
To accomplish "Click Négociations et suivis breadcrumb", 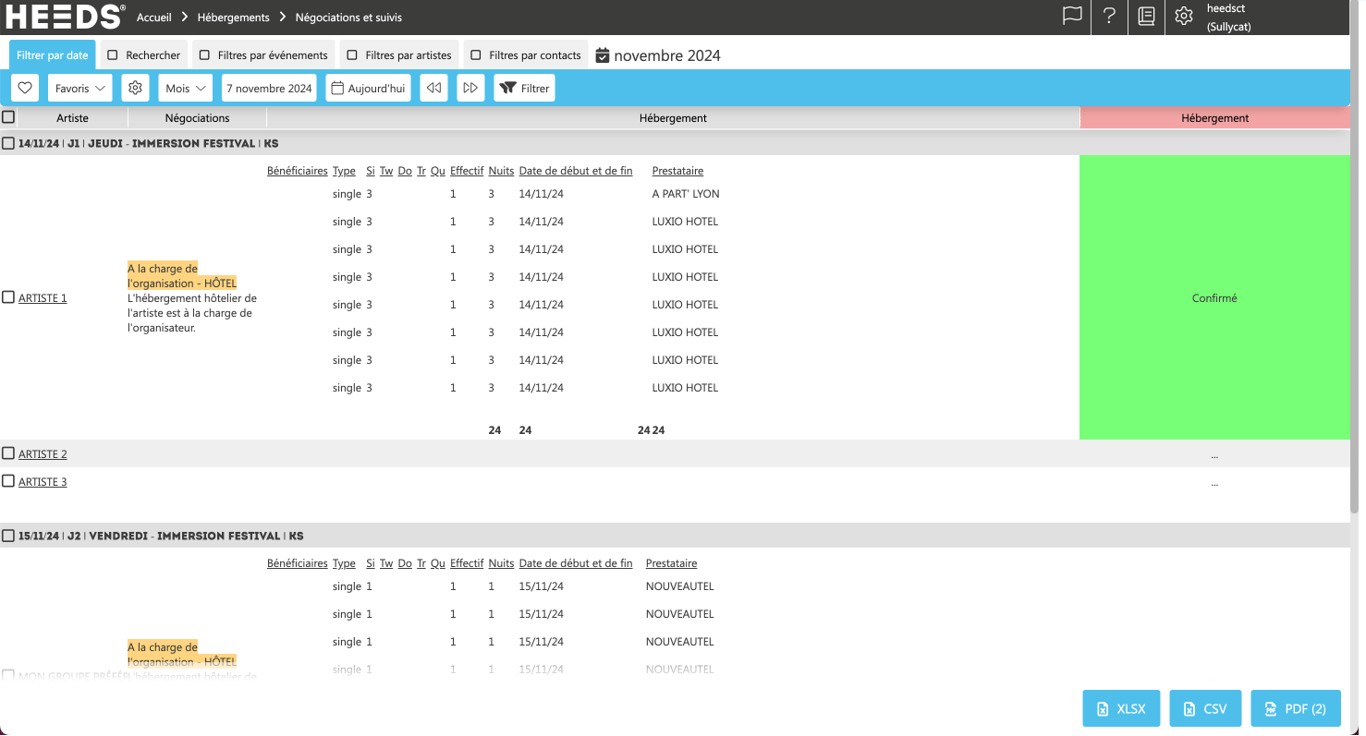I will [x=348, y=17].
